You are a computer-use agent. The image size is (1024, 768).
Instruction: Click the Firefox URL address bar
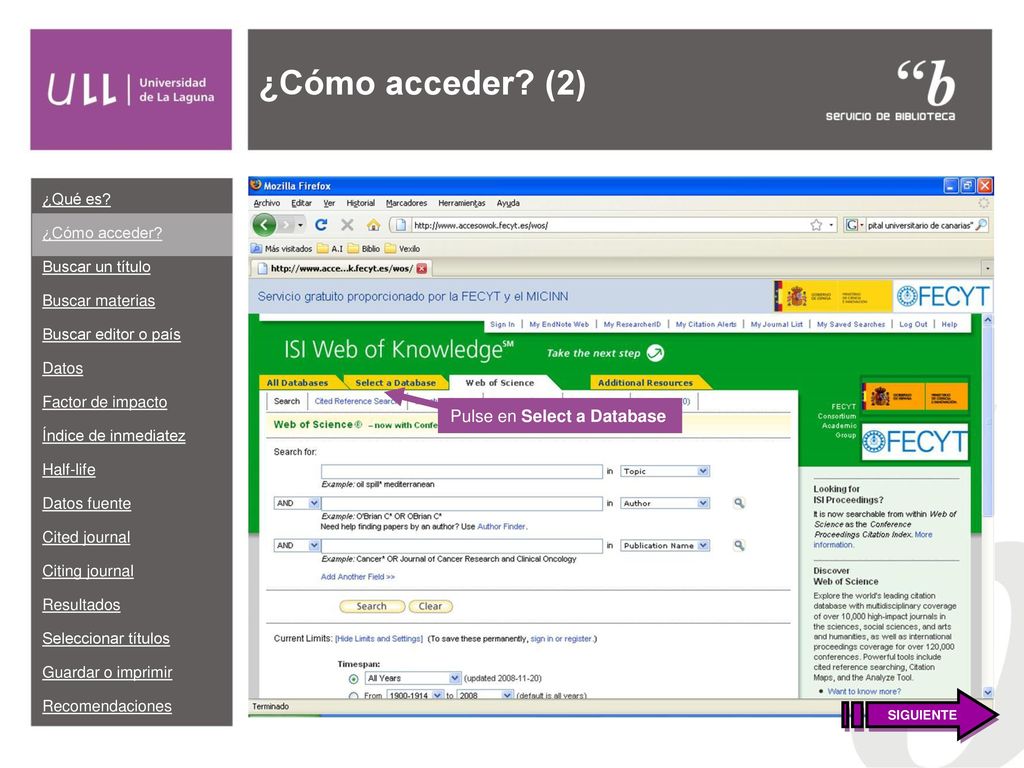(x=607, y=225)
